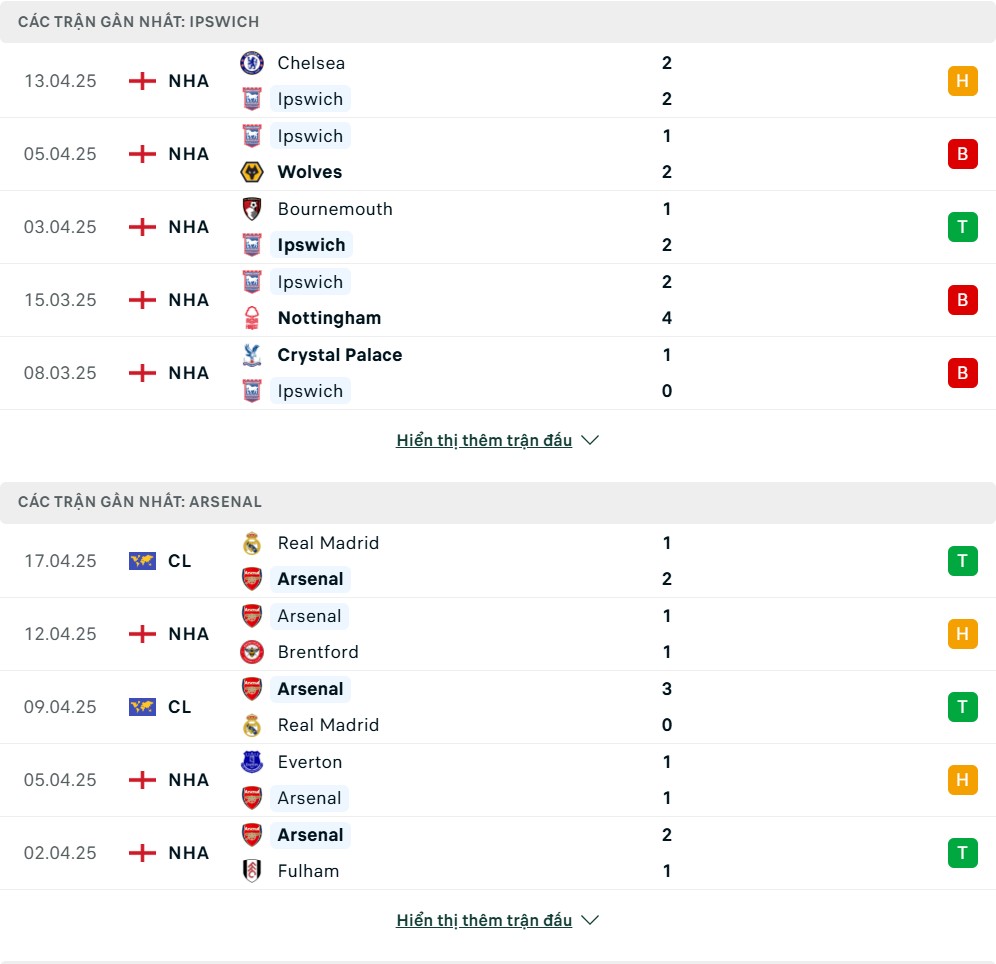Open the Crystal Palace team name

[x=340, y=355]
